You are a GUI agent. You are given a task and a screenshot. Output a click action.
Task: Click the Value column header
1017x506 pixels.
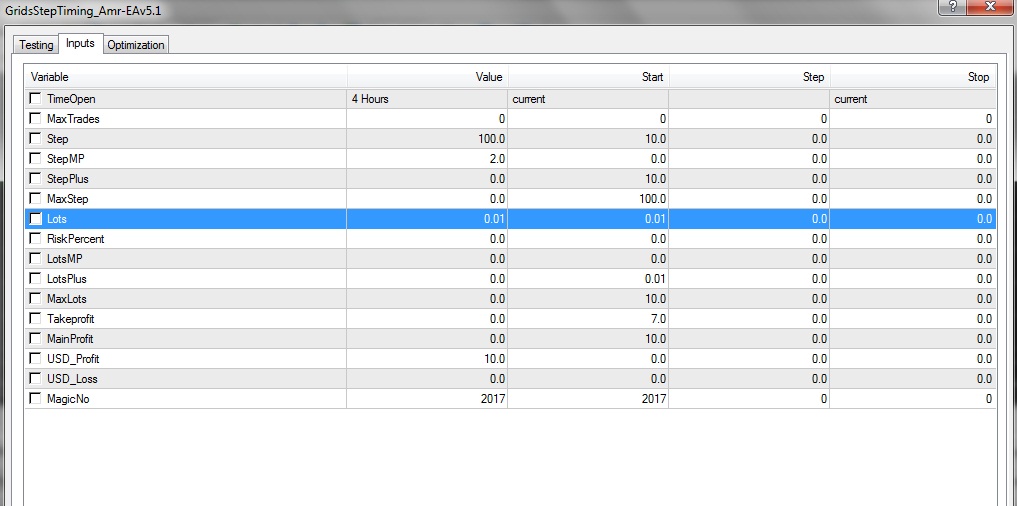(427, 77)
